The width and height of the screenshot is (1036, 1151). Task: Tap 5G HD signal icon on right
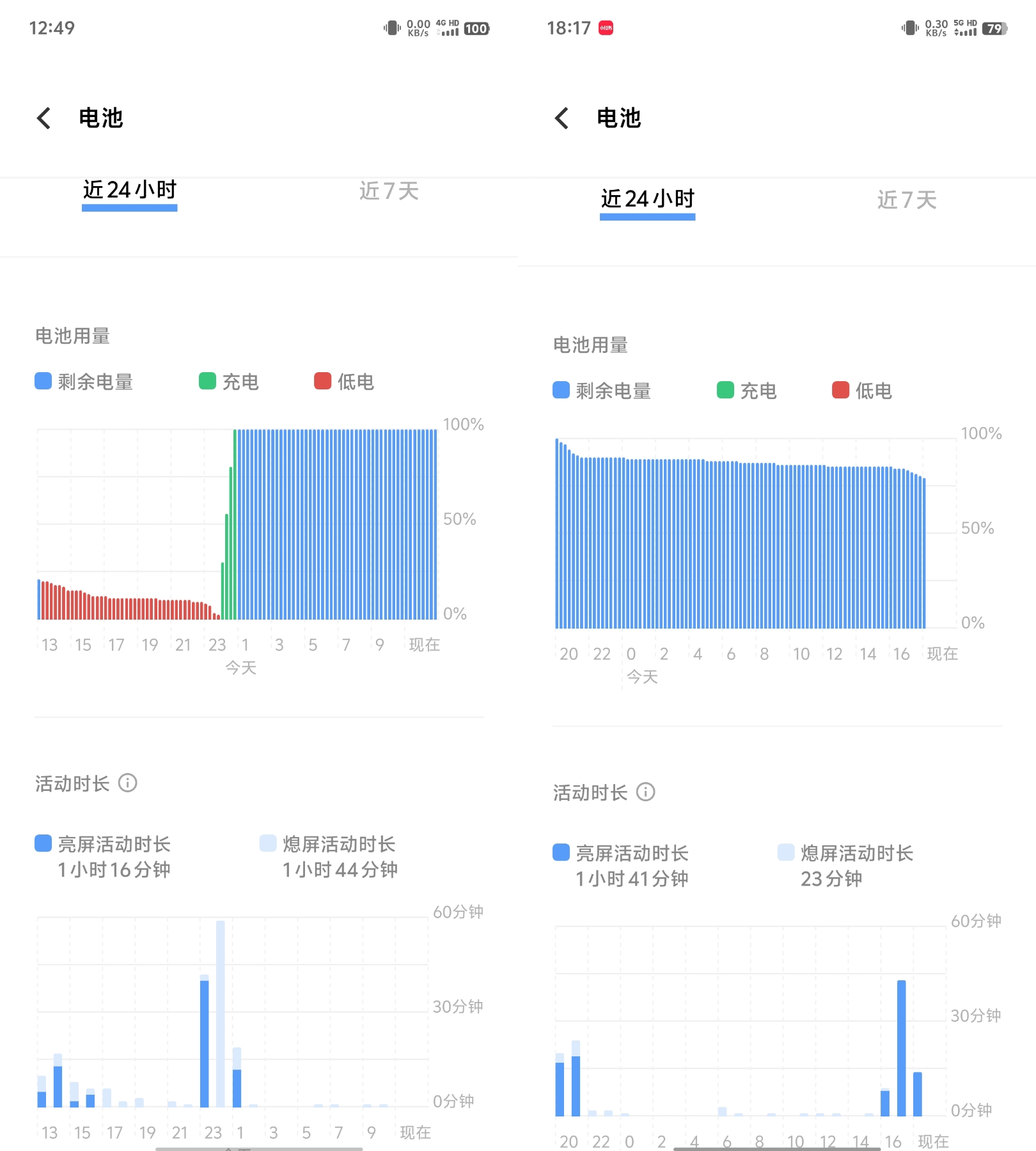pyautogui.click(x=966, y=27)
